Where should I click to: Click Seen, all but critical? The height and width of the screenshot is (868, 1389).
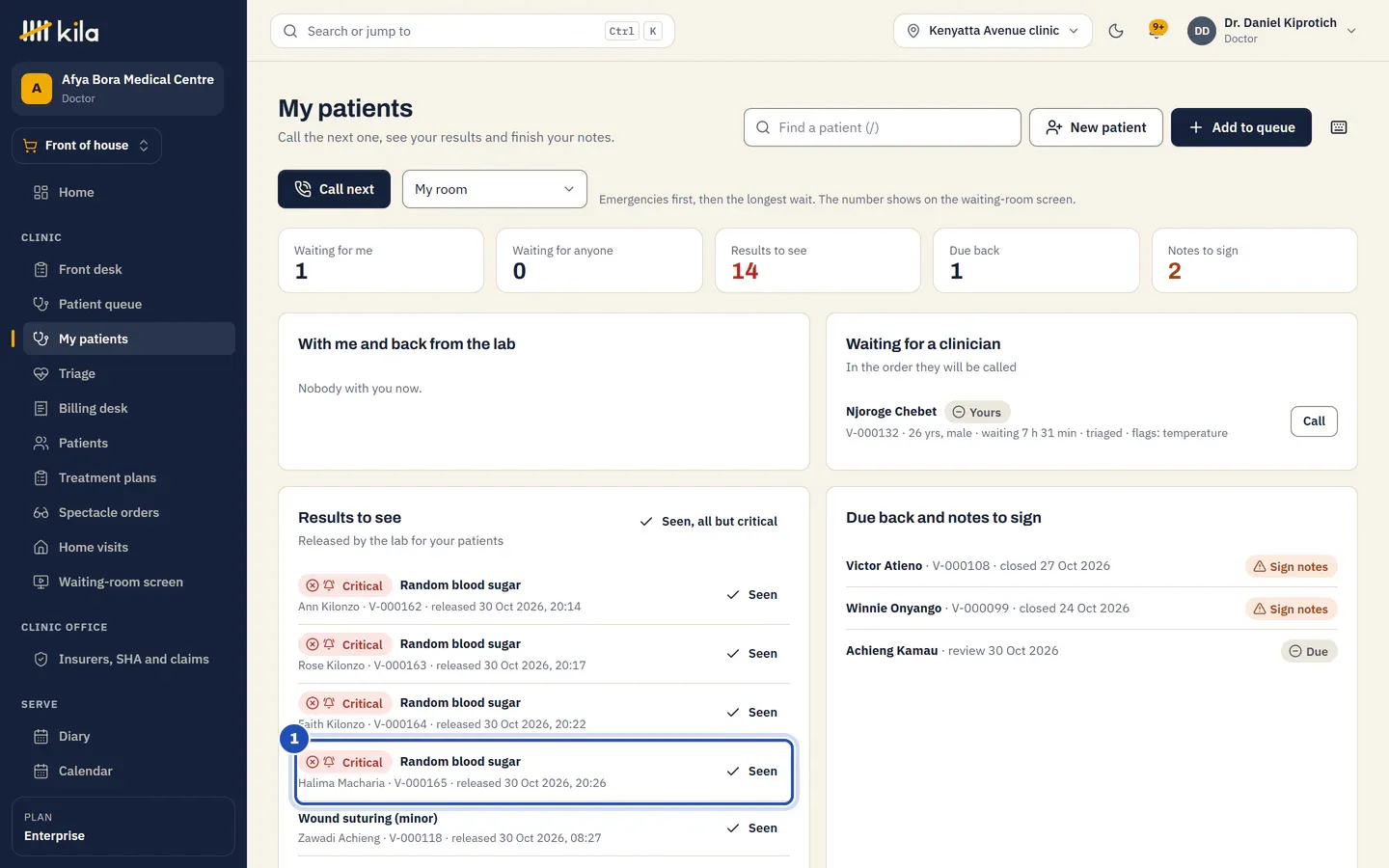point(709,522)
